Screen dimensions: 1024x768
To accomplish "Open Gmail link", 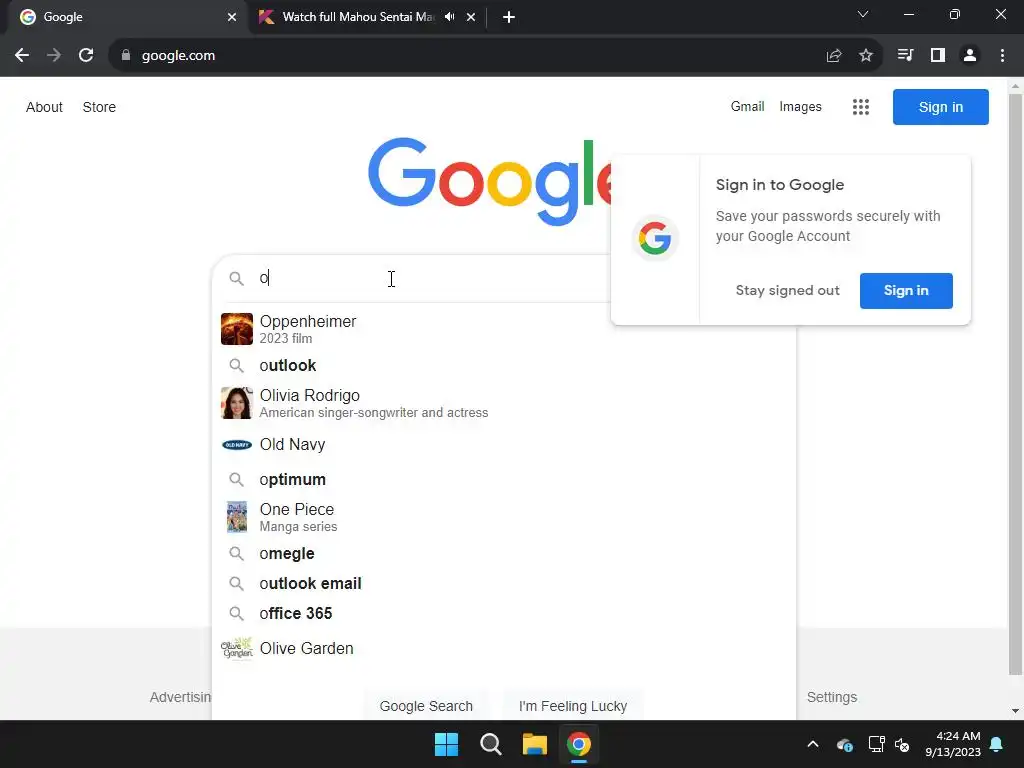I will (747, 106).
